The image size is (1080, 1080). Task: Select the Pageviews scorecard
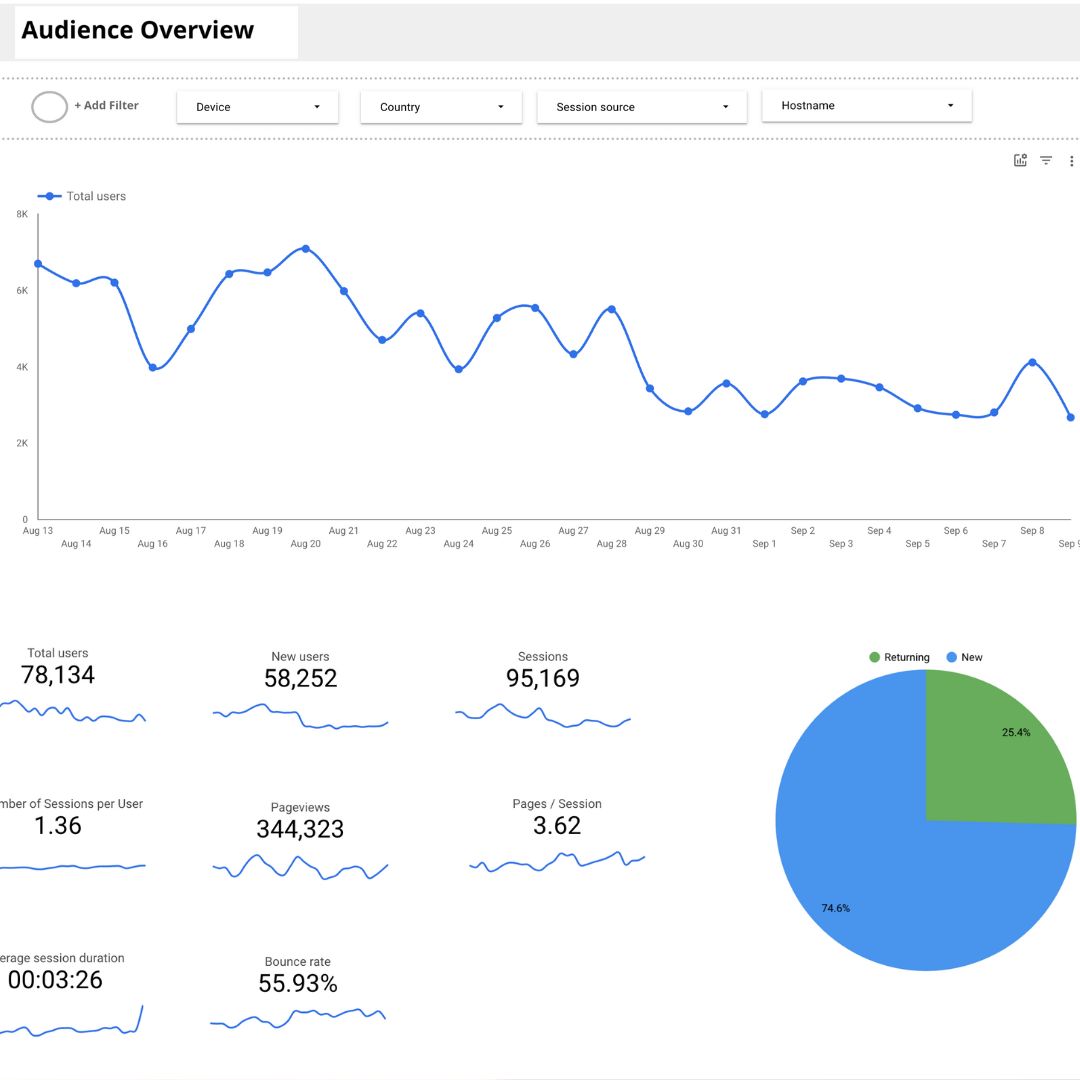(x=300, y=830)
